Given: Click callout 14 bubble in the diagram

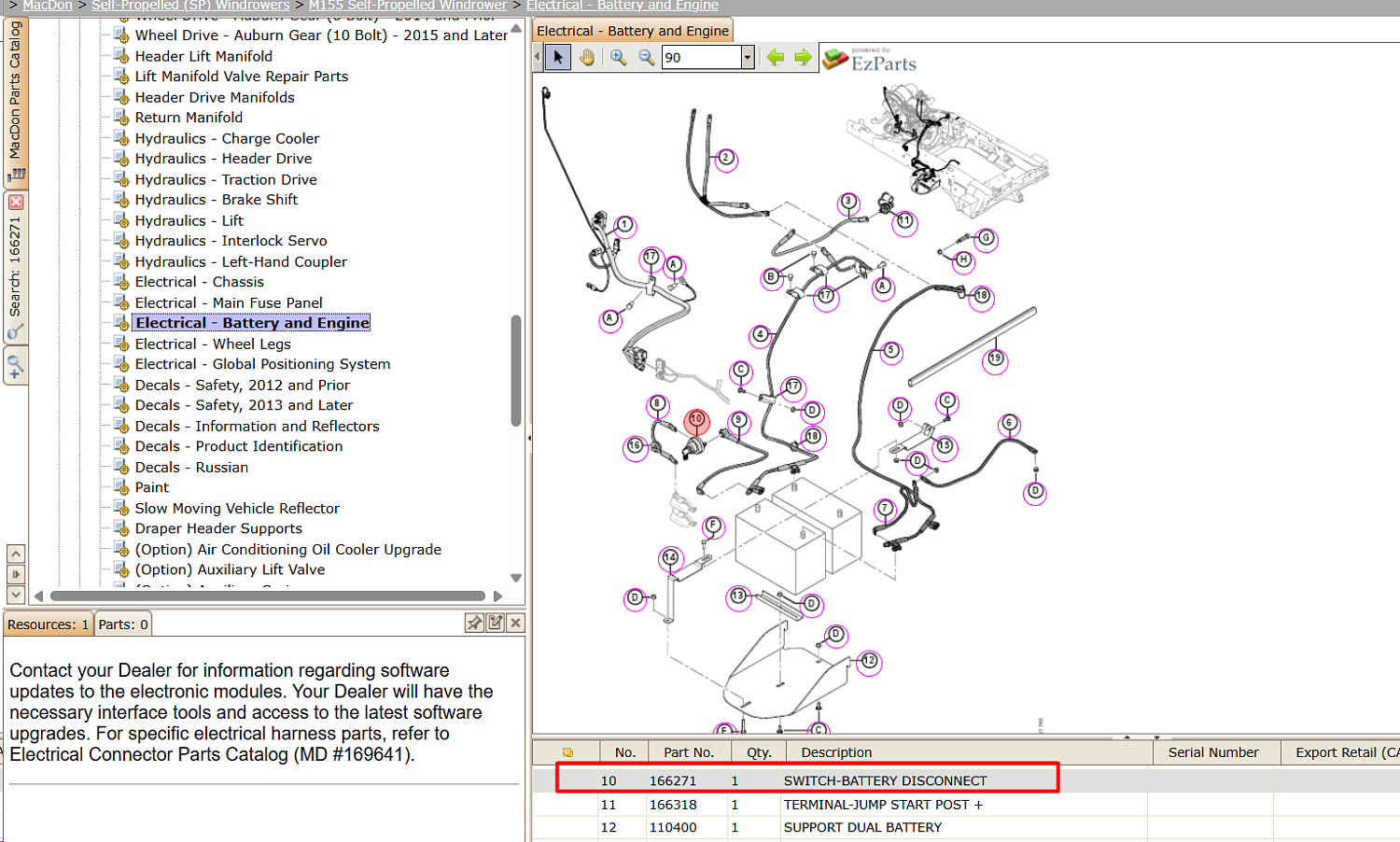Looking at the screenshot, I should [x=670, y=558].
